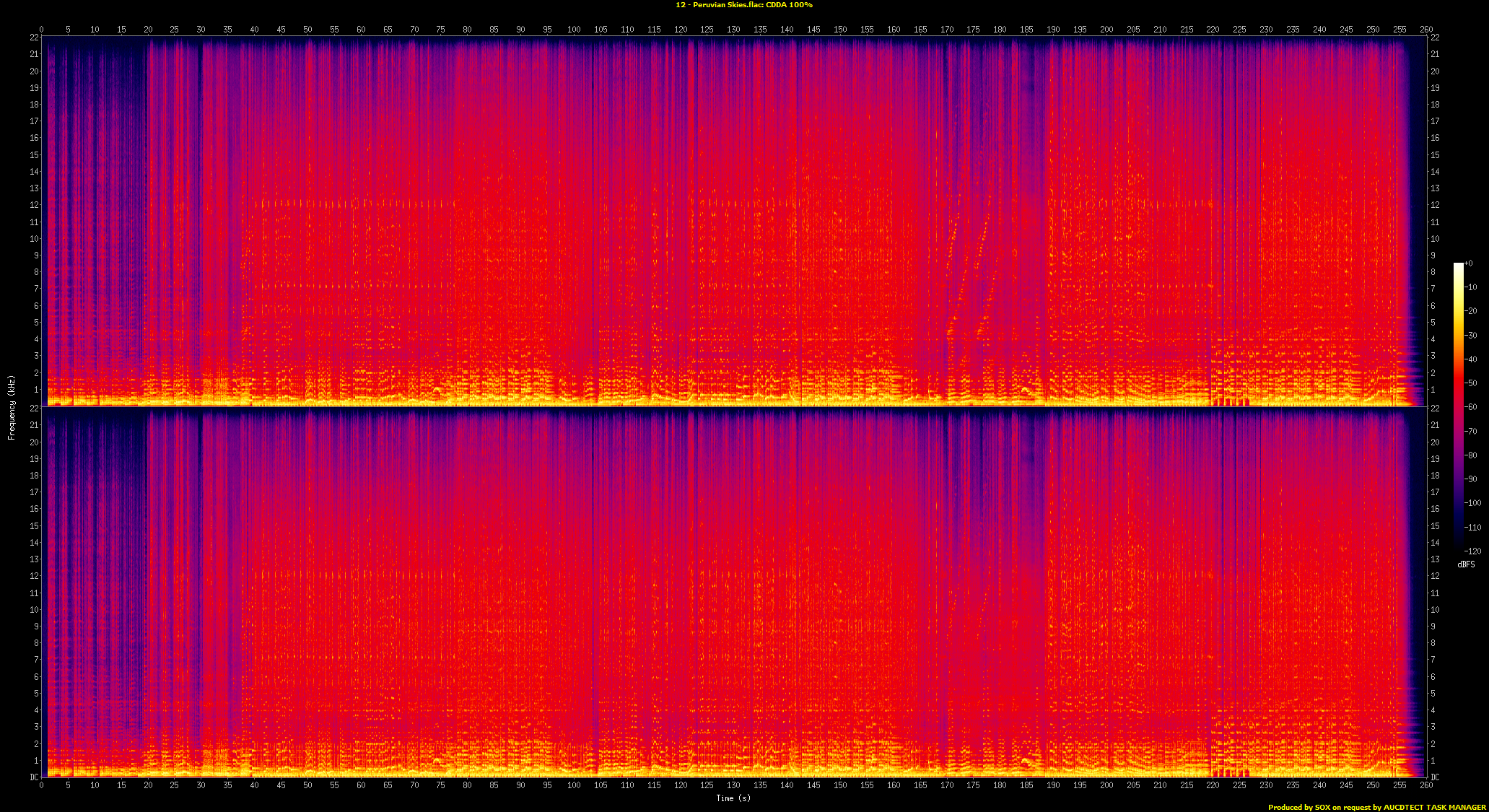Select the 230 mark on top time axis
The image size is (1489, 812).
click(x=1266, y=30)
